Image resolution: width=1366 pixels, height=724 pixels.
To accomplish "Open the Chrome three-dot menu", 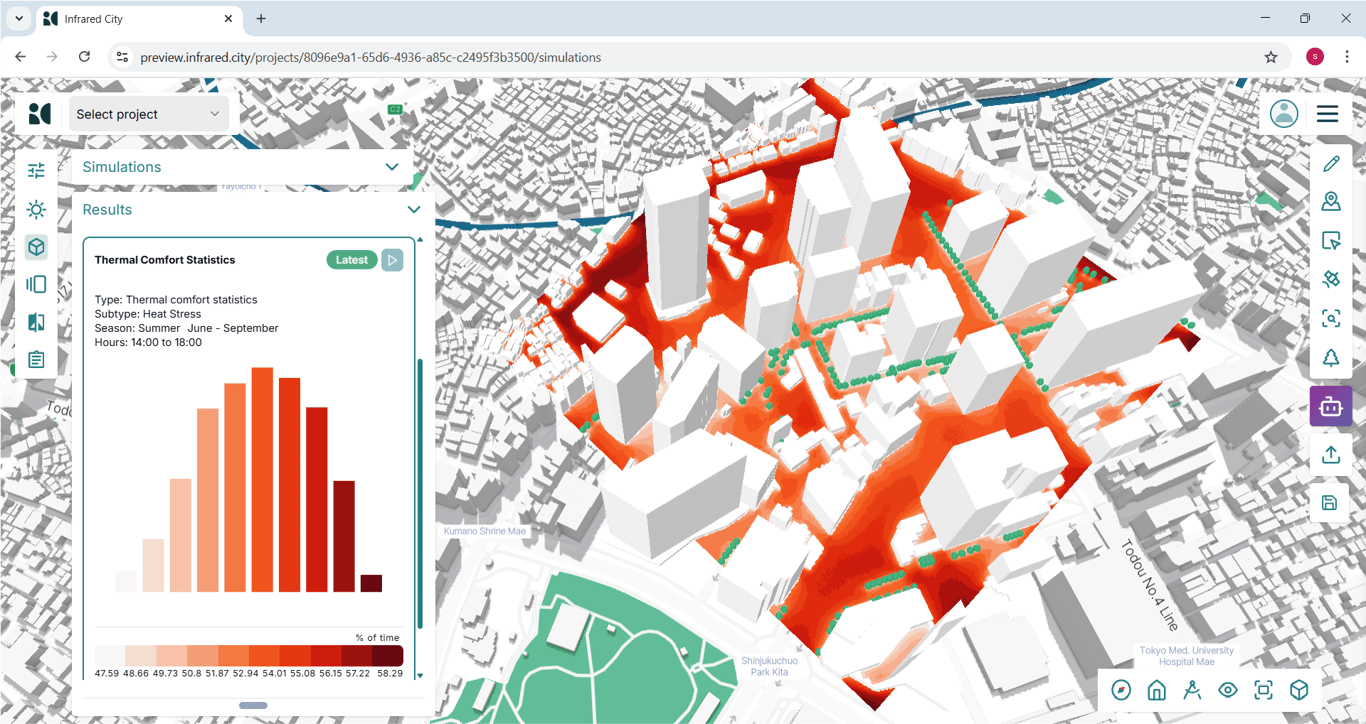I will [x=1345, y=57].
